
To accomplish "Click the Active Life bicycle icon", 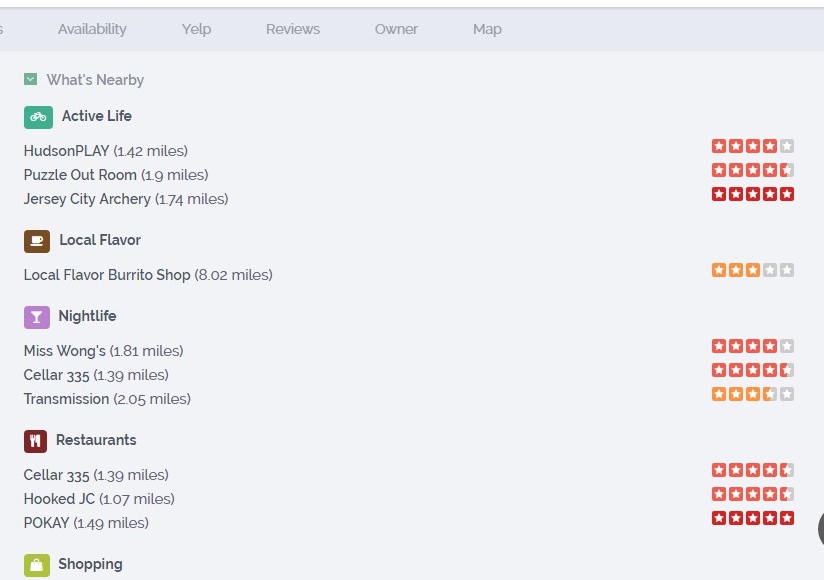I will [38, 117].
